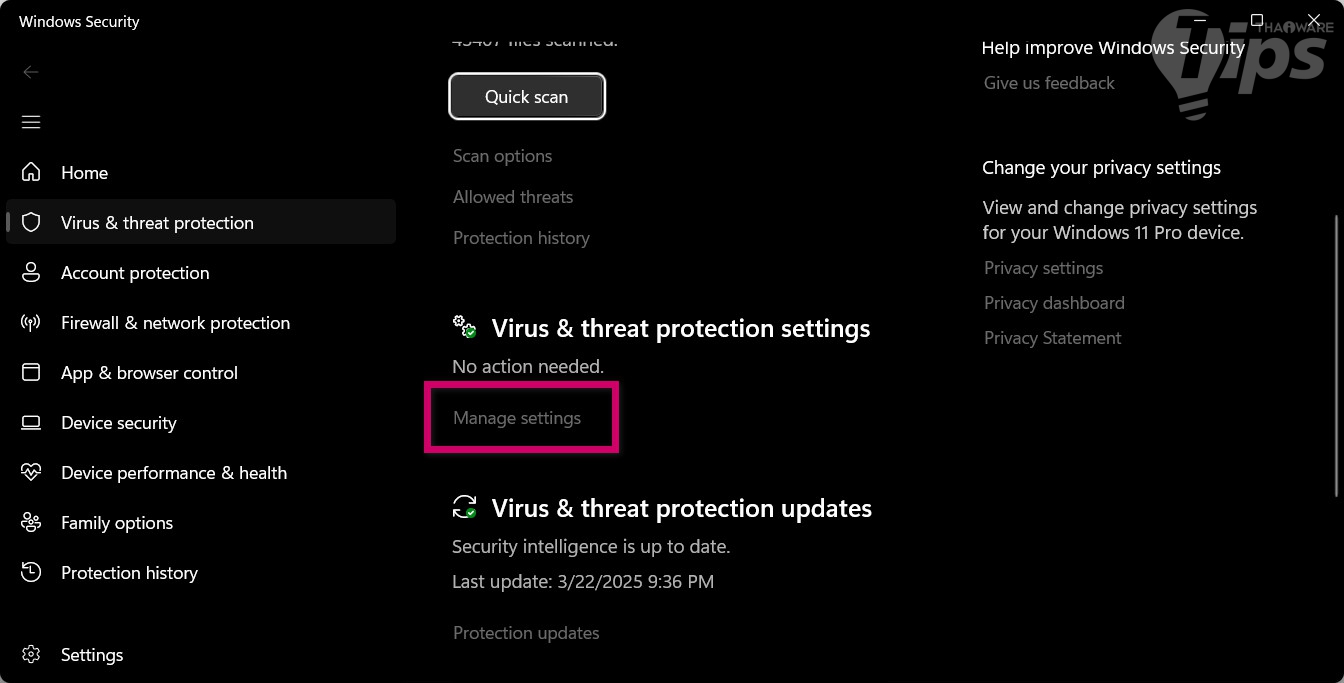Open Protection updates link

526,633
